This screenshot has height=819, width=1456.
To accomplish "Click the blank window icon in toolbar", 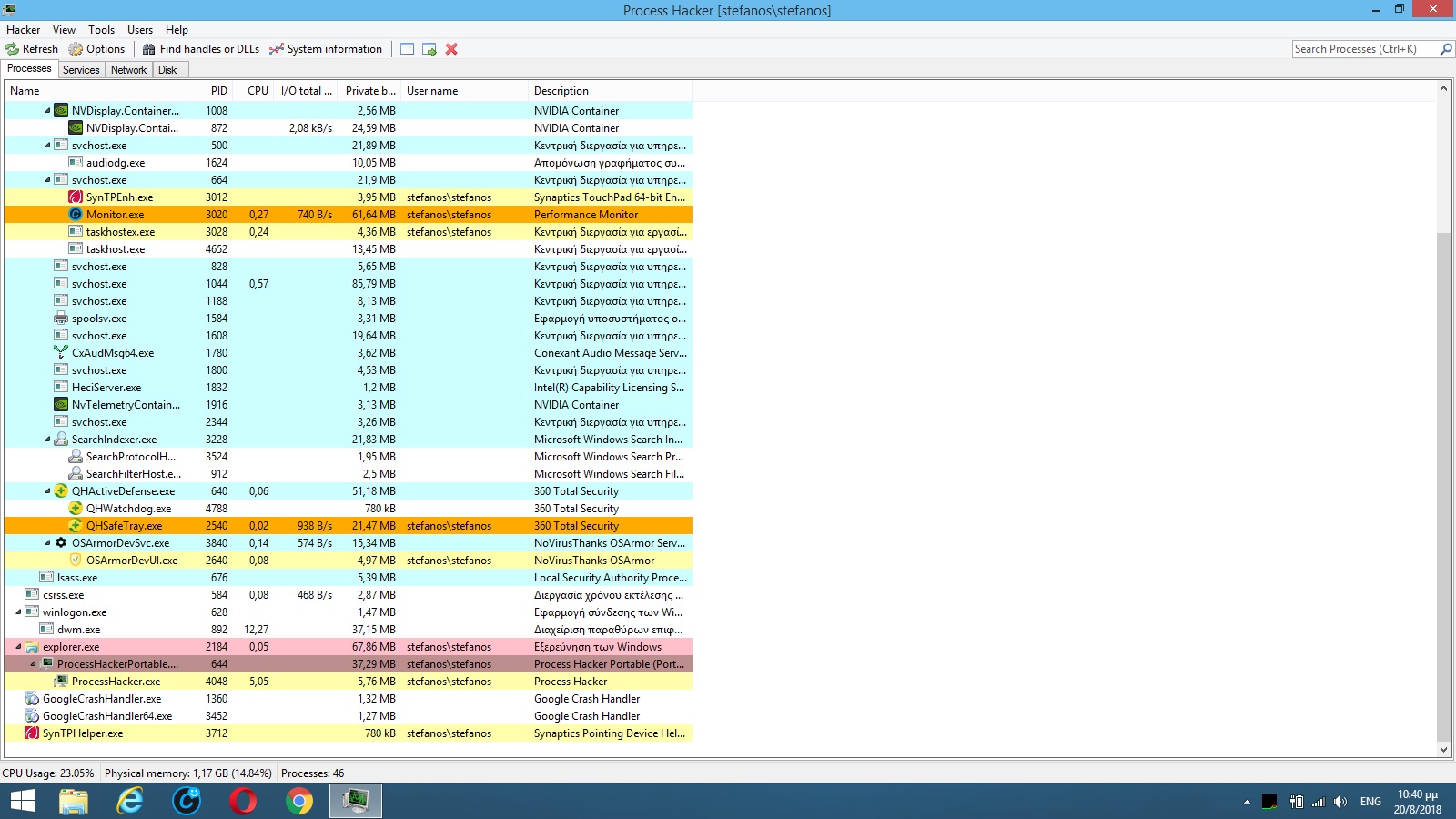I will (407, 49).
